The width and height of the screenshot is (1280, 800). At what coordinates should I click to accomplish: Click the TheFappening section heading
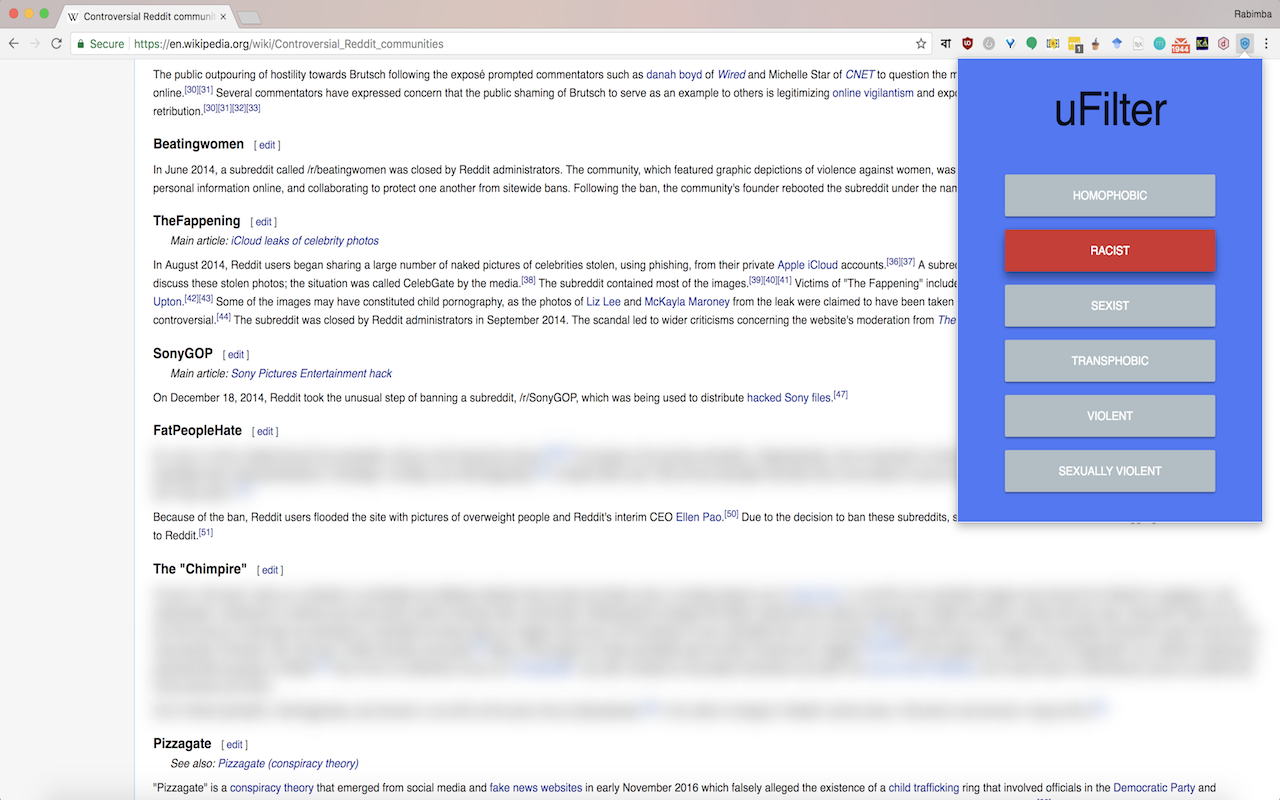[x=197, y=221]
